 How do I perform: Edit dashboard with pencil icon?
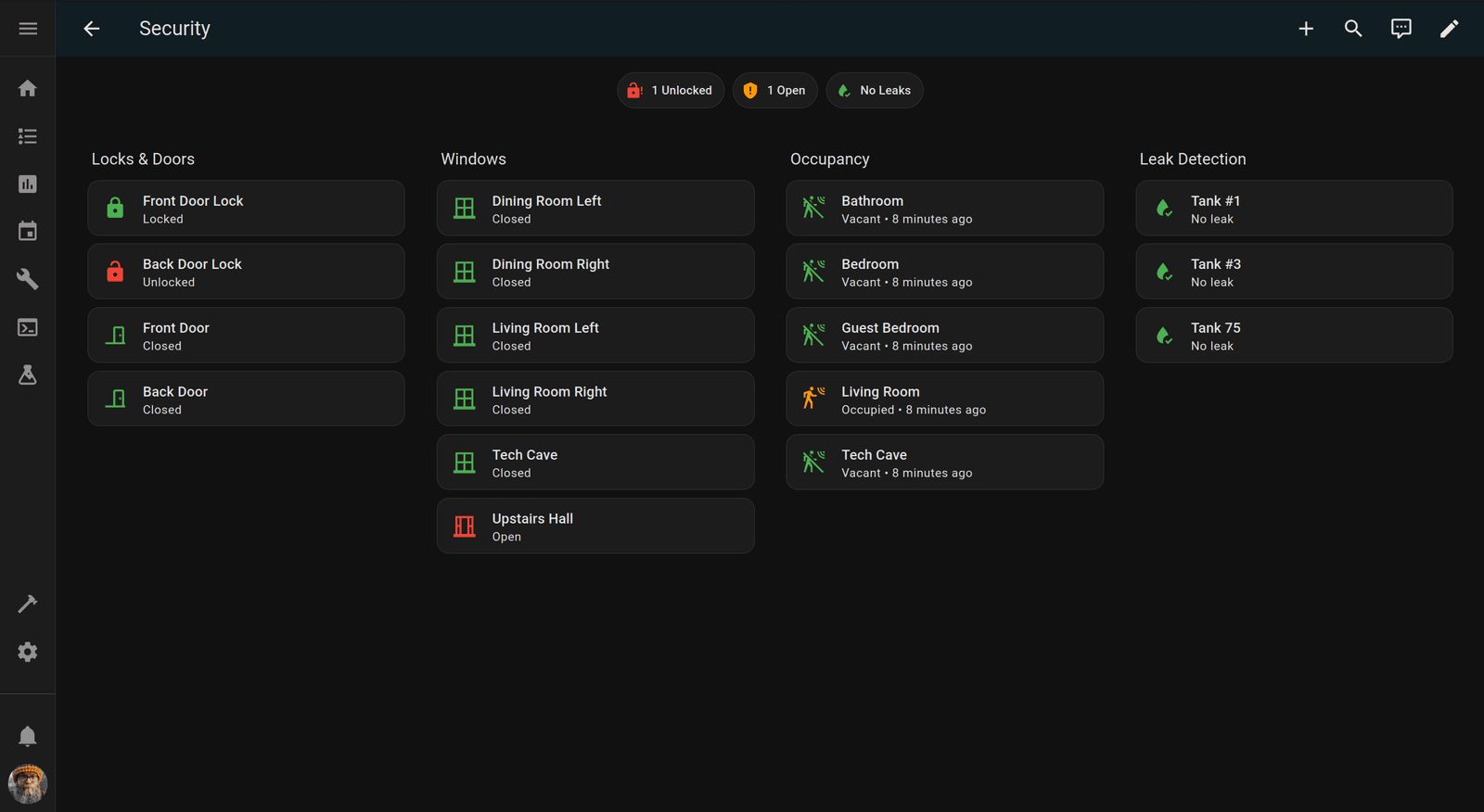(1449, 29)
